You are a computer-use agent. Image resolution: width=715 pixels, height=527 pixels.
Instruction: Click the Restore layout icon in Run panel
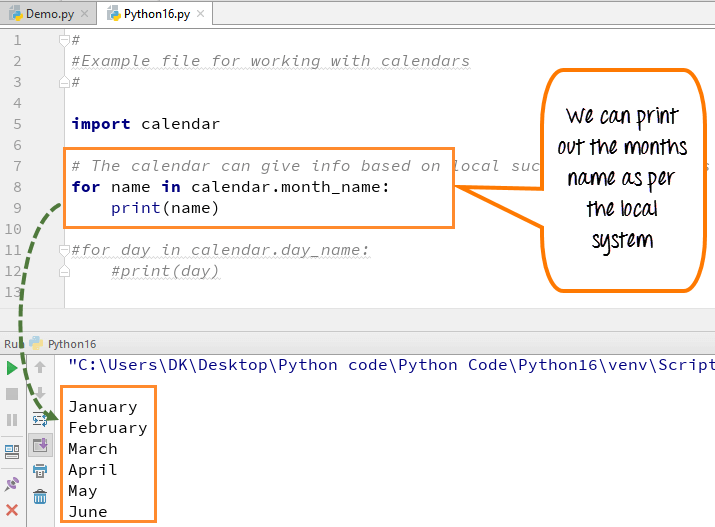point(12,451)
